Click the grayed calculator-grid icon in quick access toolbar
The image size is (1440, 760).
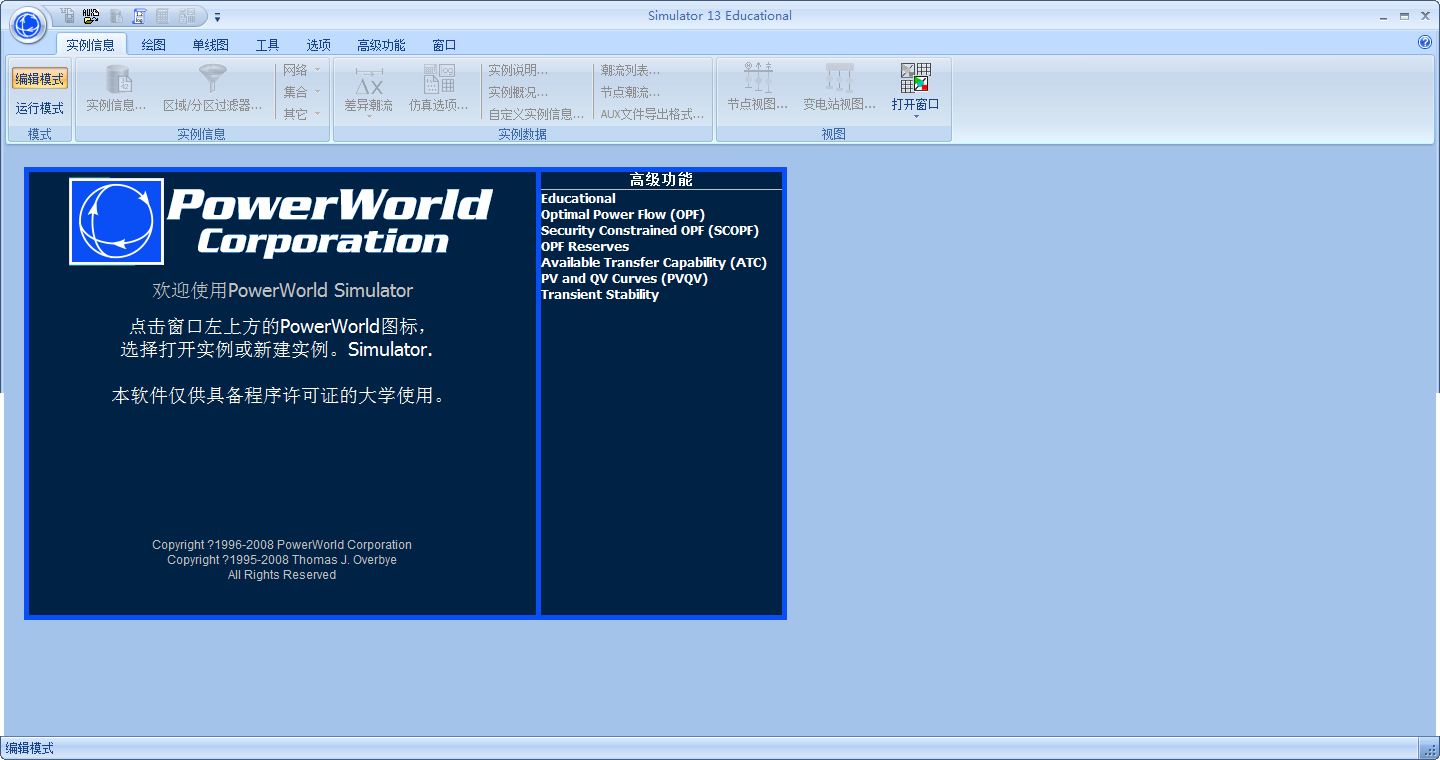click(162, 16)
